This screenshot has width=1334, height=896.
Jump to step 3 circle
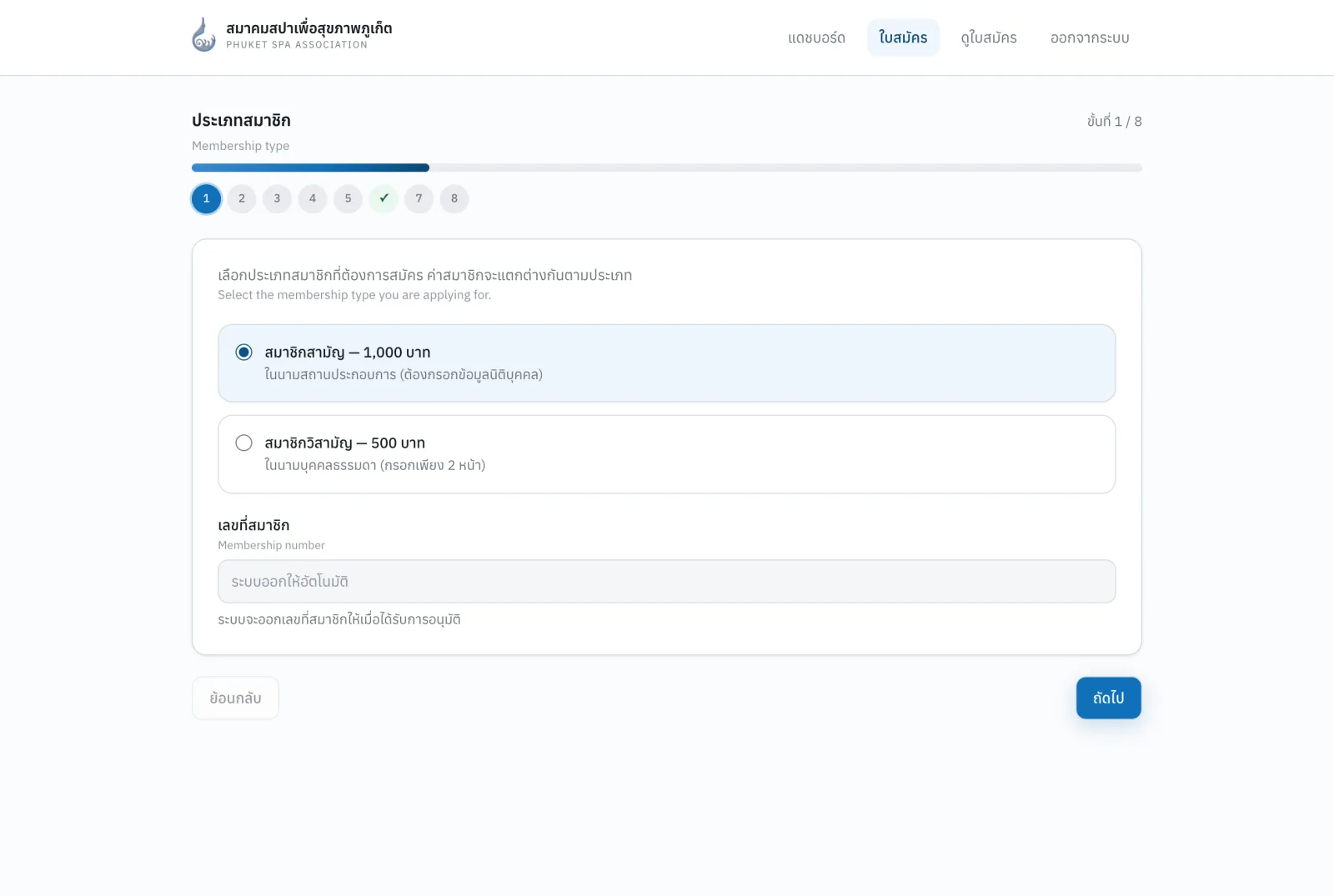click(x=278, y=198)
